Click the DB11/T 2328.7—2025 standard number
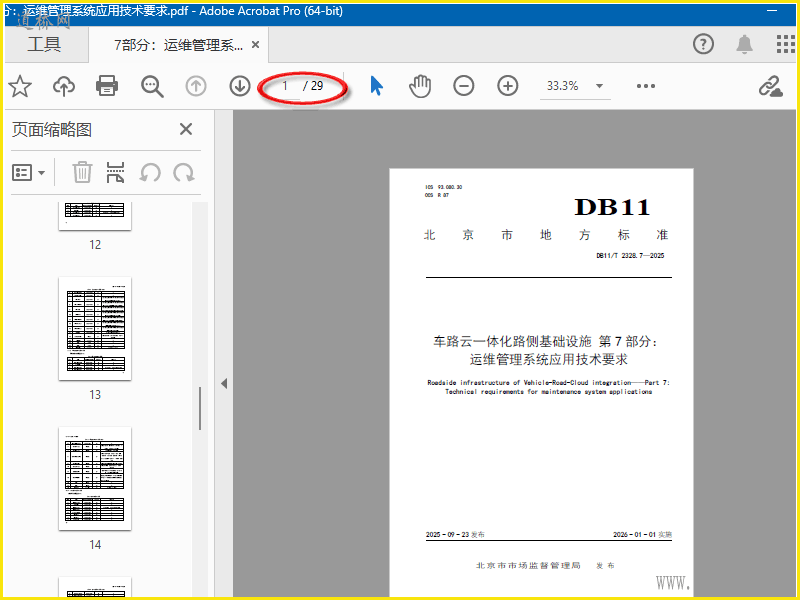Screen dimensions: 800x600 630,256
